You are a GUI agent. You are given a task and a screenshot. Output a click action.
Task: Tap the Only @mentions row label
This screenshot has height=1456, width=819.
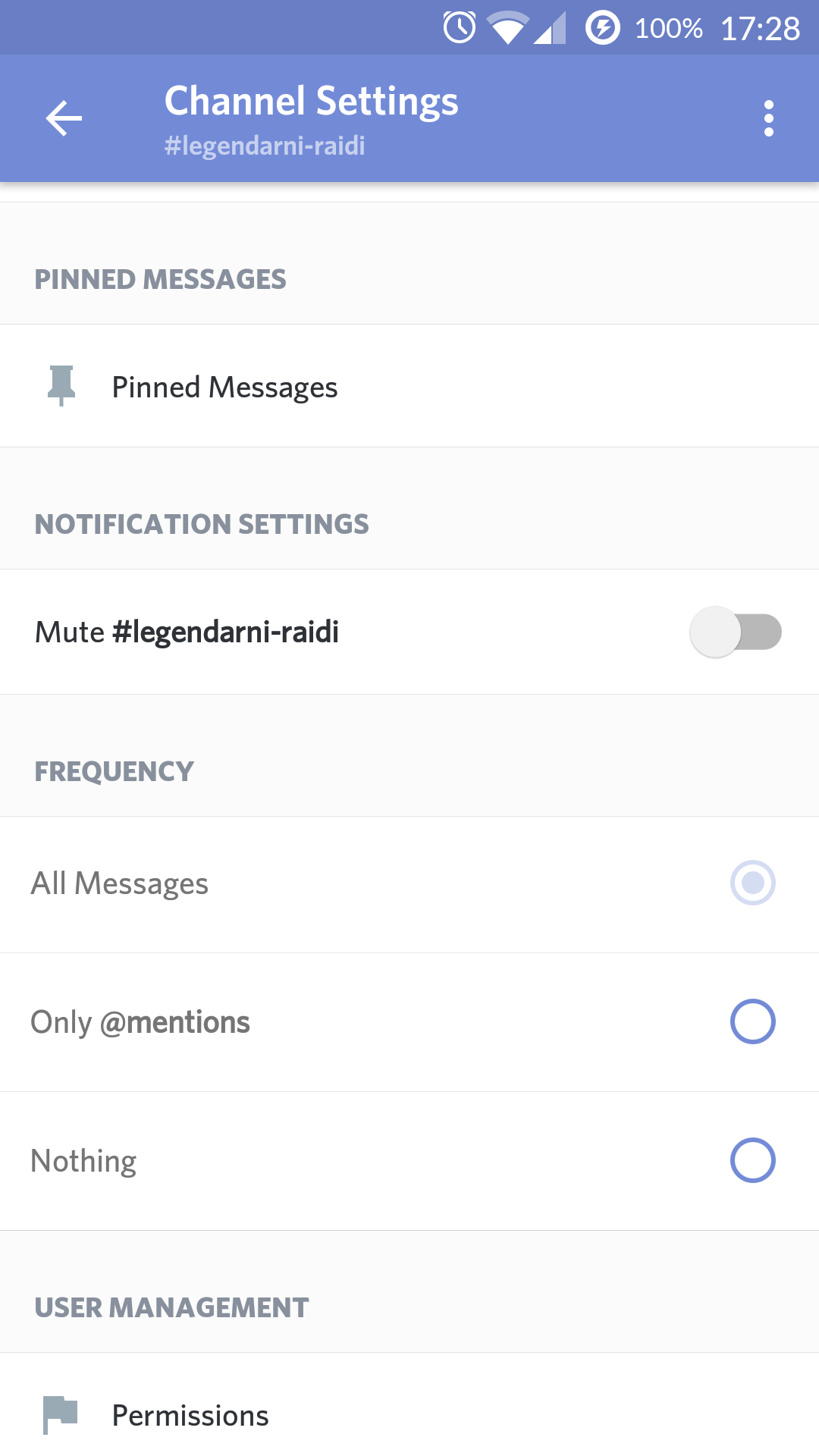point(140,1022)
